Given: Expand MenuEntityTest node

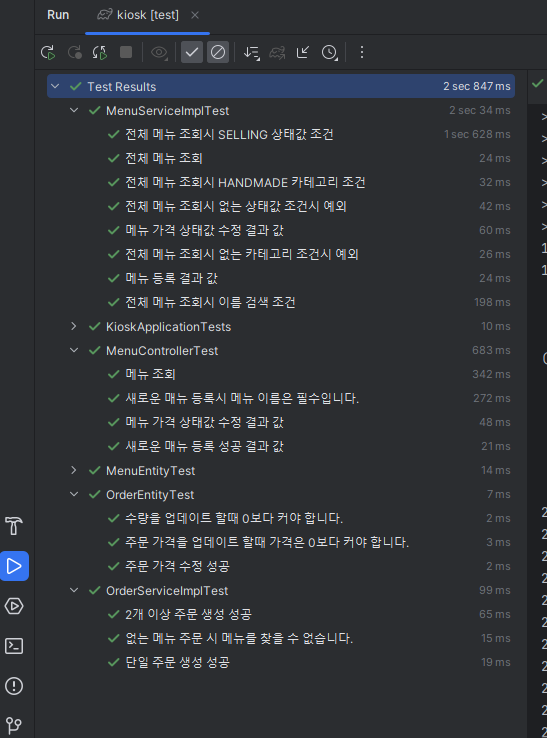Looking at the screenshot, I should point(74,470).
